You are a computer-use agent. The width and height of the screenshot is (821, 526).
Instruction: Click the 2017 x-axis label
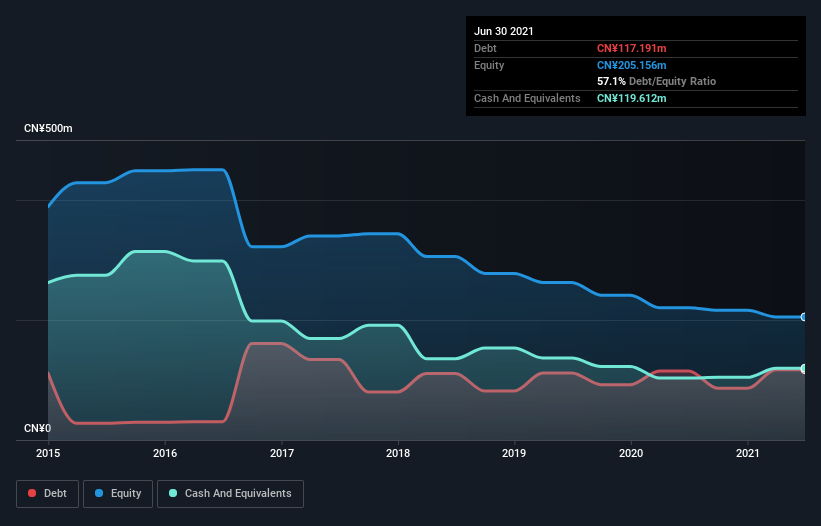[x=282, y=453]
